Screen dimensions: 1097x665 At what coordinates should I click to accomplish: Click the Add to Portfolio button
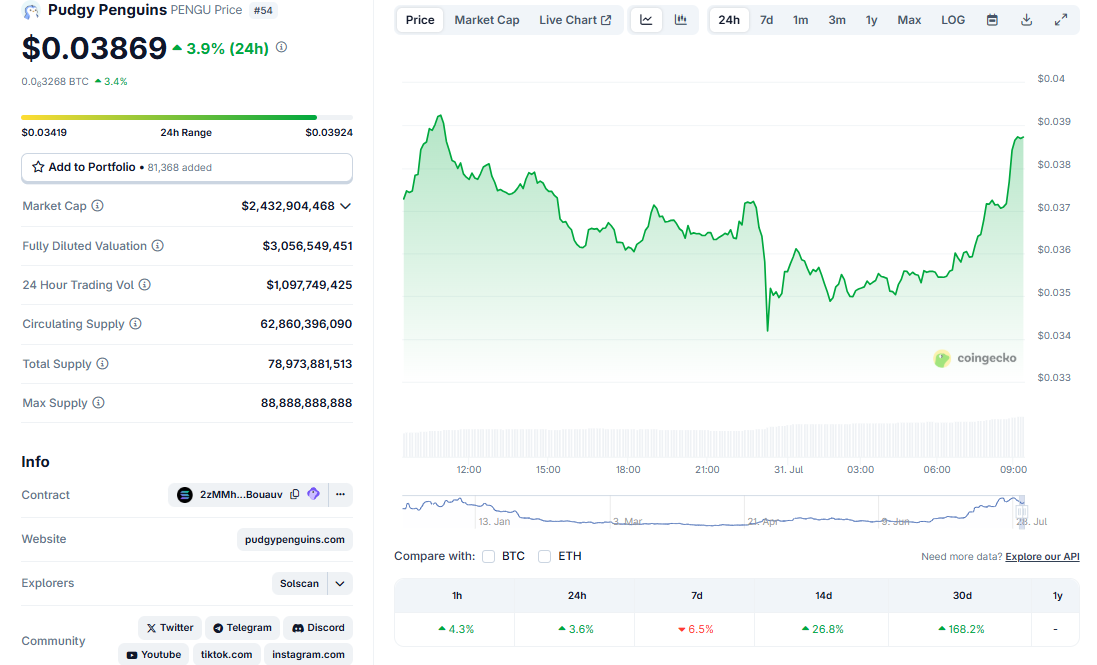point(187,168)
